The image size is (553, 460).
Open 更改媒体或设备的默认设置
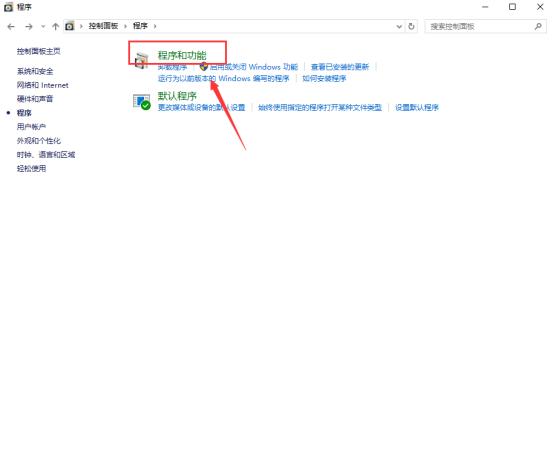tap(201, 107)
